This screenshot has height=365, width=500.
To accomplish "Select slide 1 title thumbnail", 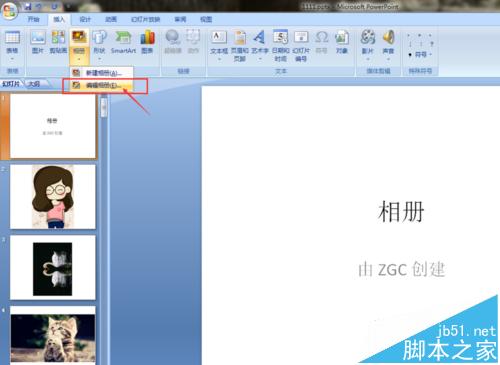I will coord(53,126).
